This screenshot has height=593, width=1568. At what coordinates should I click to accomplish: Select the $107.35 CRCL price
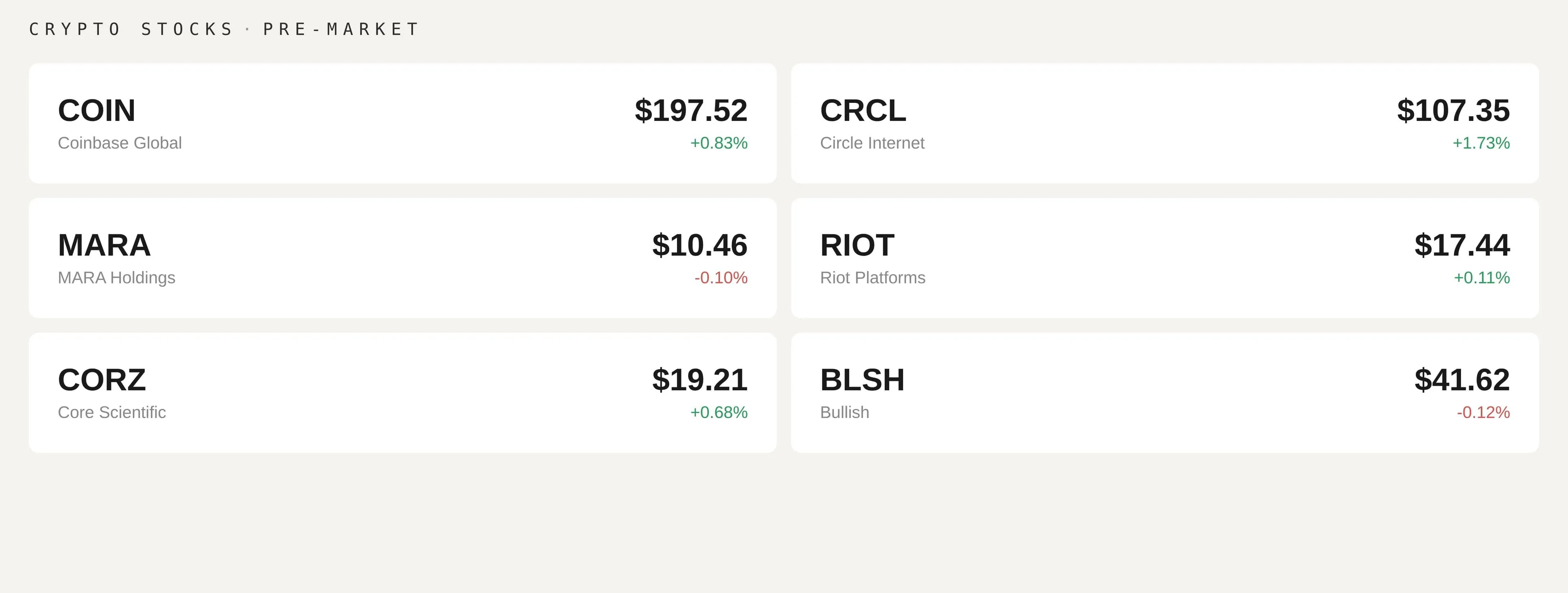point(1453,111)
